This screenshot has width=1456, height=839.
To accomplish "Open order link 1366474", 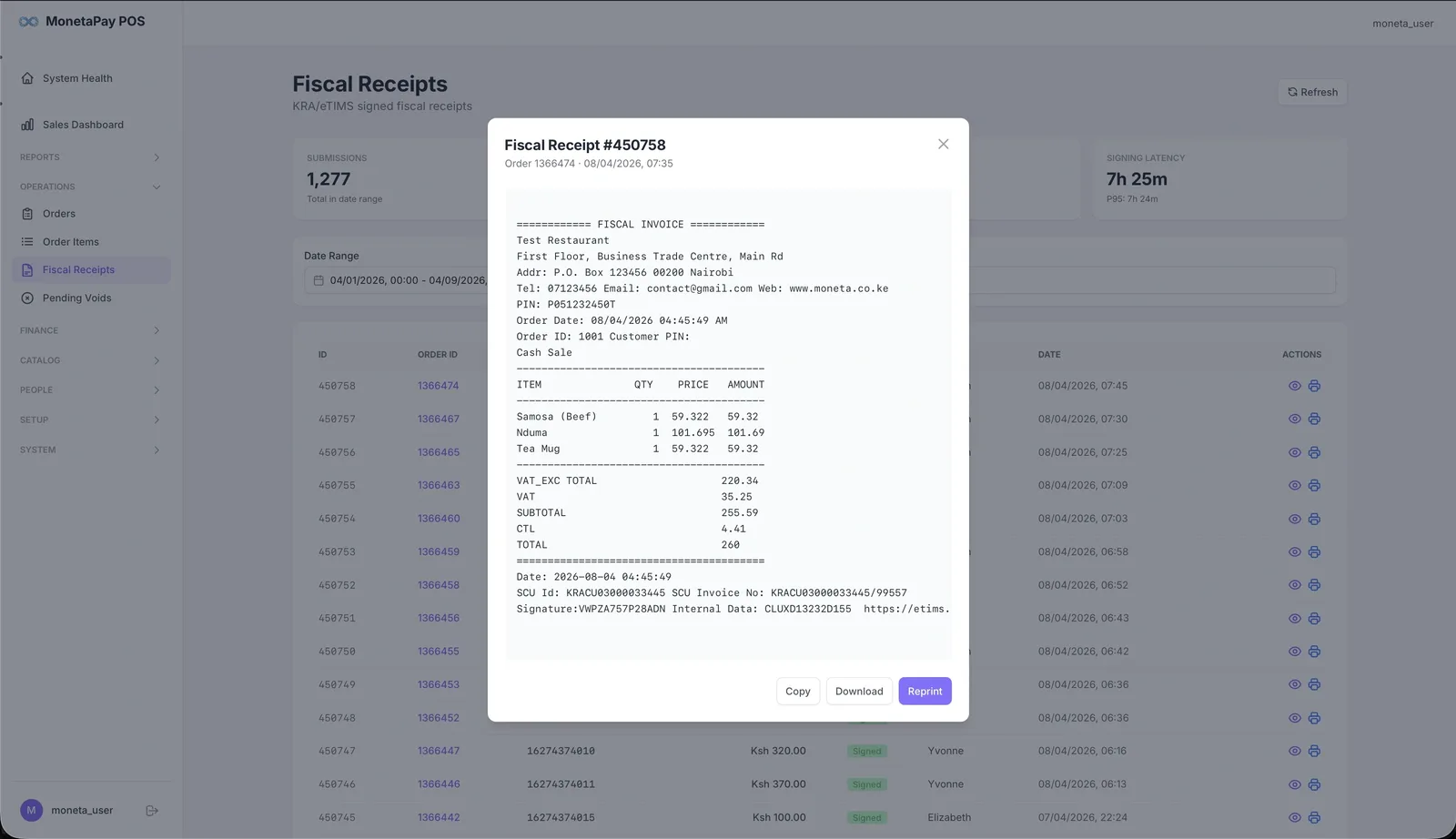I will point(439,386).
